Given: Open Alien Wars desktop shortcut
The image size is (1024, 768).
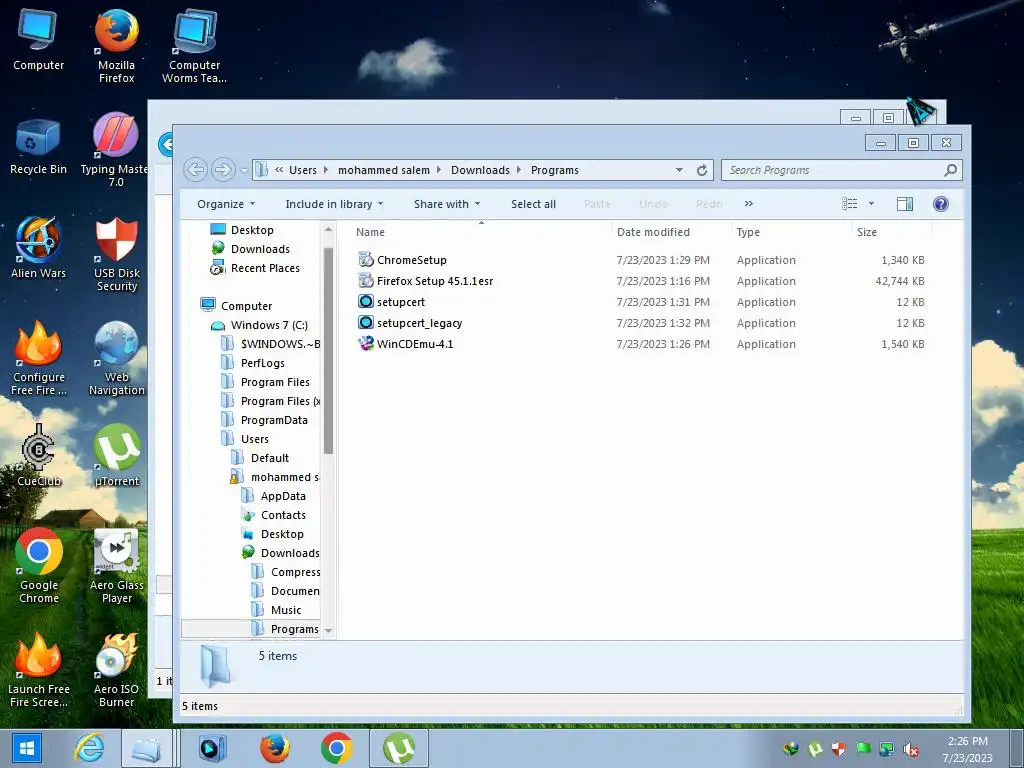Looking at the screenshot, I should pyautogui.click(x=38, y=247).
